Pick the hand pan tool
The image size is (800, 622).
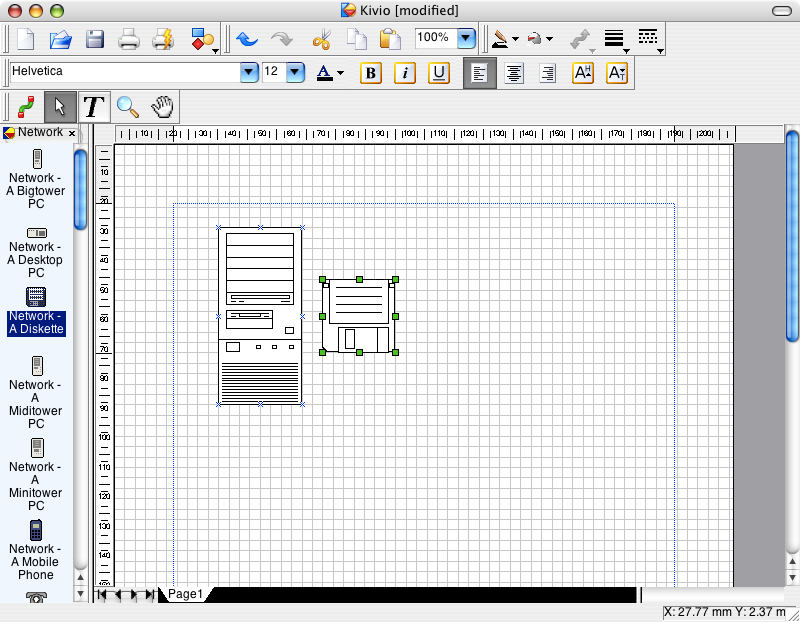[162, 106]
